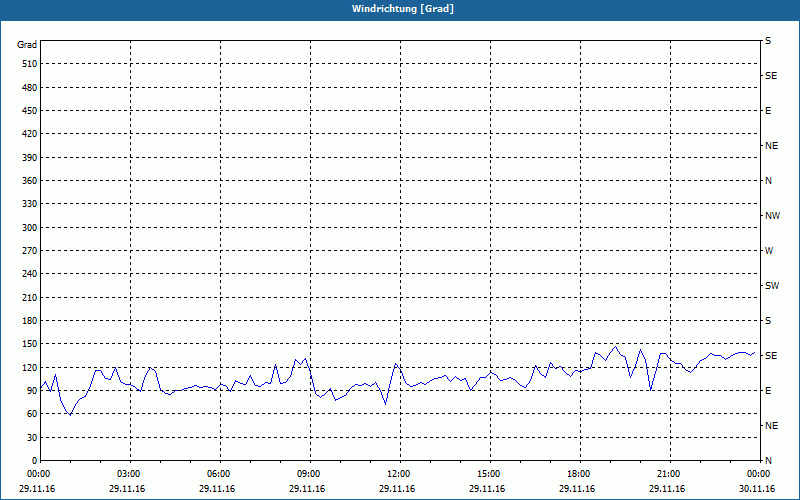Viewport: 800px width, 500px height.
Task: Select the 210 degree axis label
Action: [x=30, y=297]
